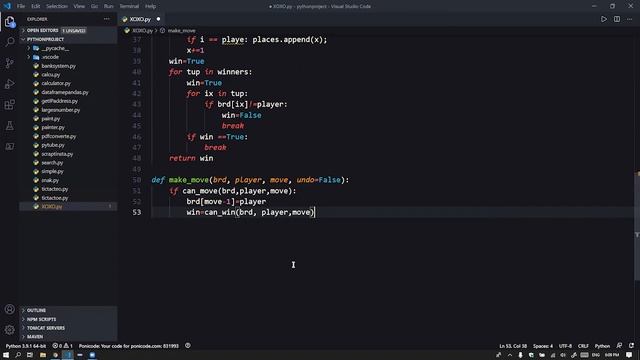The width and height of the screenshot is (640, 360).
Task: Open Explorer views ellipsis menu
Action: pos(107,19)
